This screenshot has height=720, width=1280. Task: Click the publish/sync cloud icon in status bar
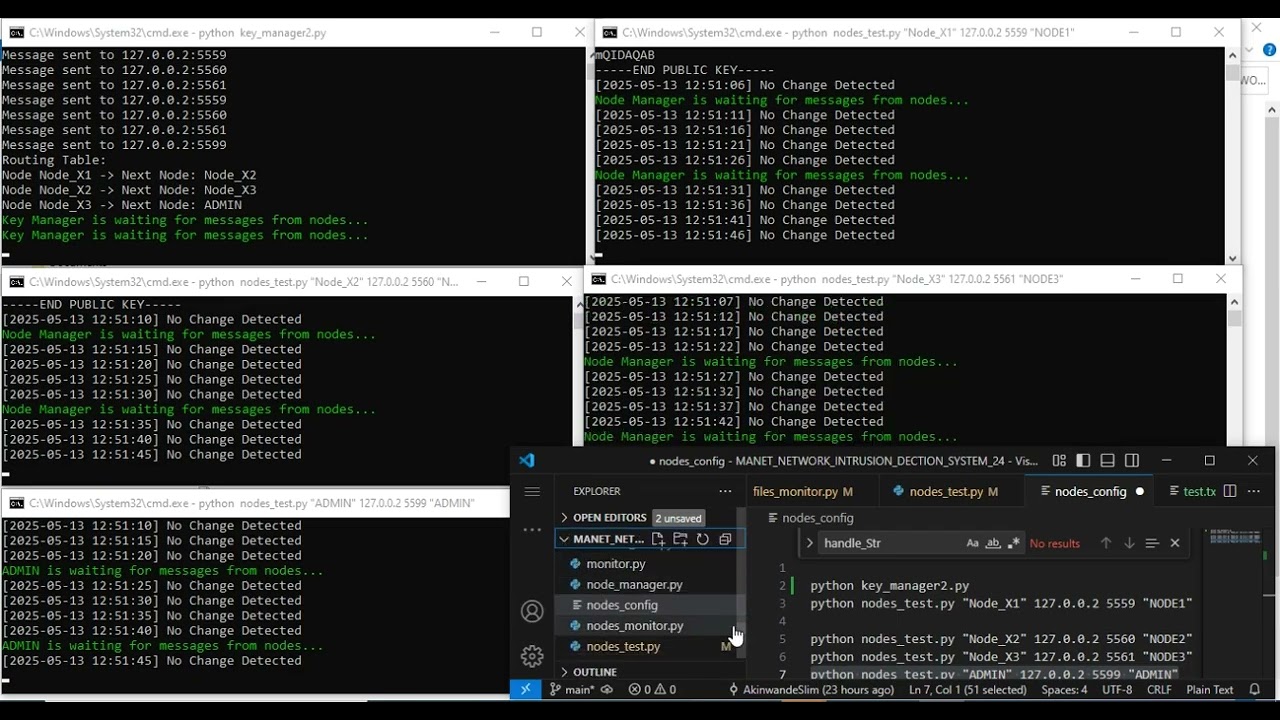point(607,689)
